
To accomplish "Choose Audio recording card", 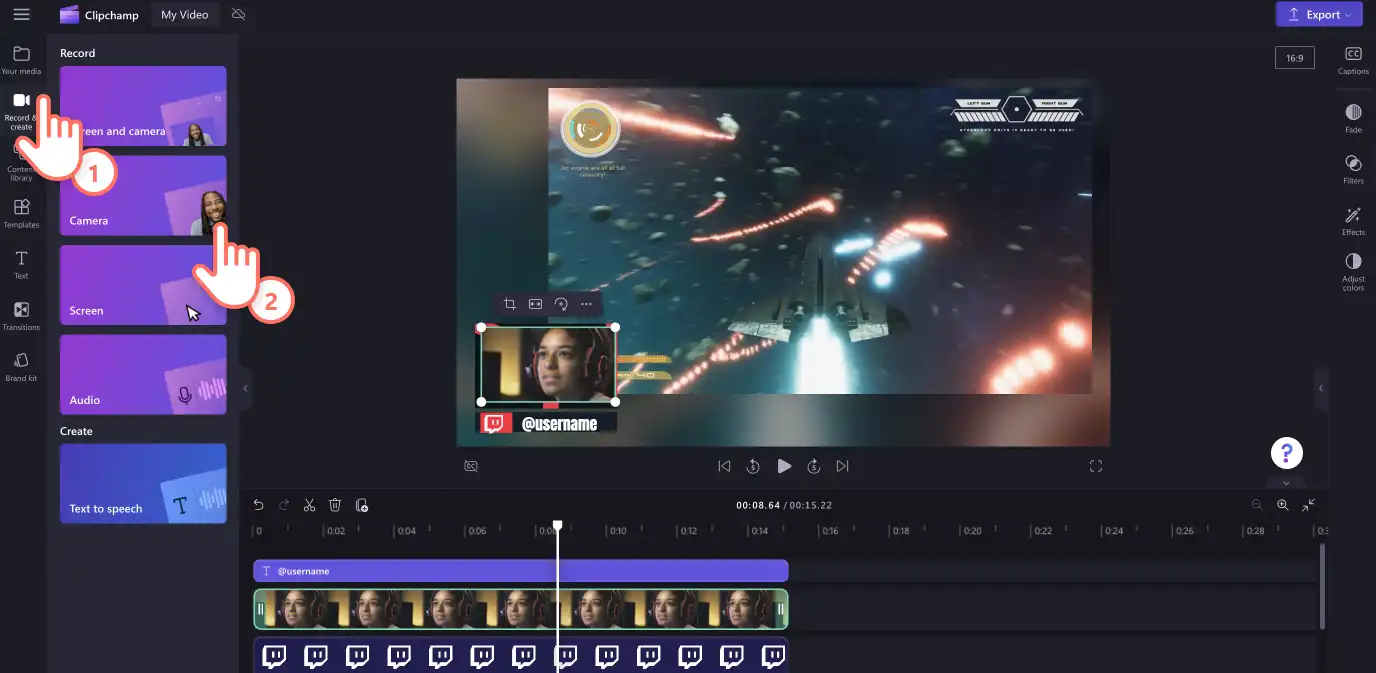I will 143,374.
